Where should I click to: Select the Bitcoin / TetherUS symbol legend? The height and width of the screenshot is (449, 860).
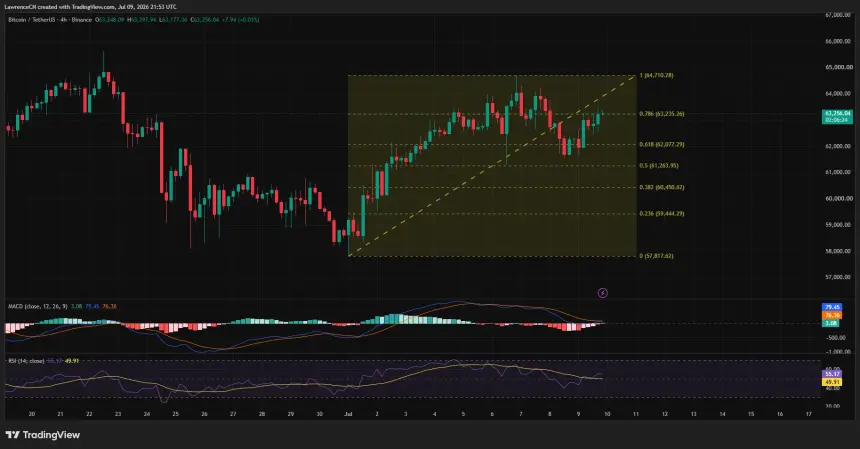[50, 20]
